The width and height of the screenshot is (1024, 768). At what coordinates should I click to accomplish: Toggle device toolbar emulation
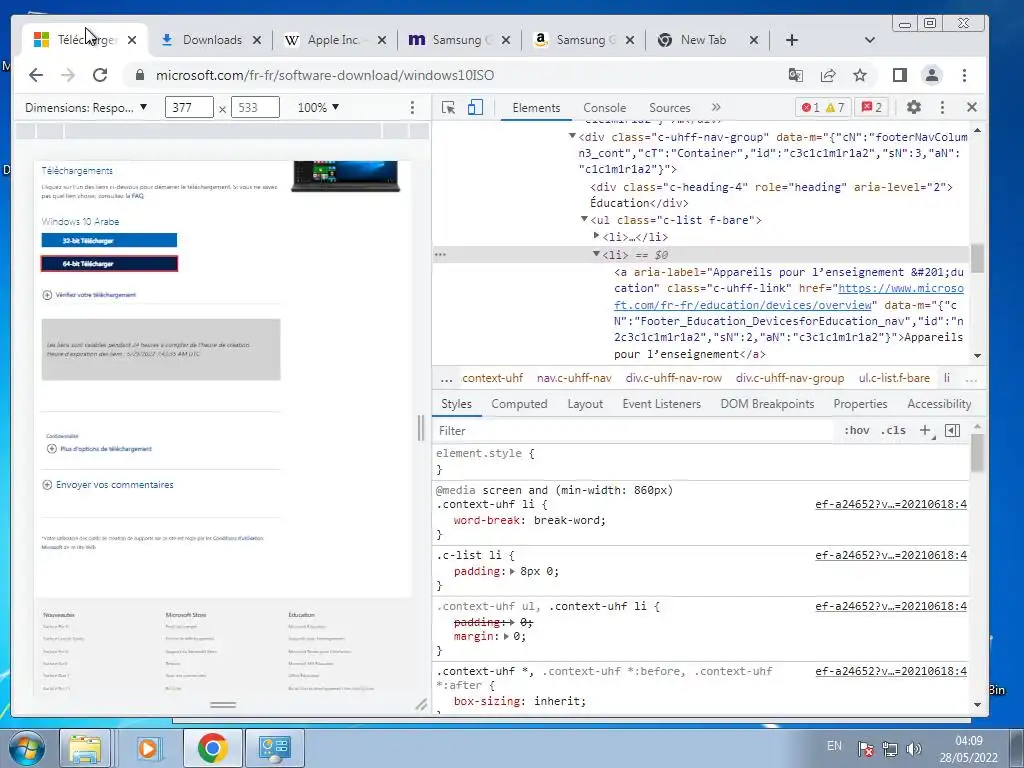pyautogui.click(x=475, y=107)
